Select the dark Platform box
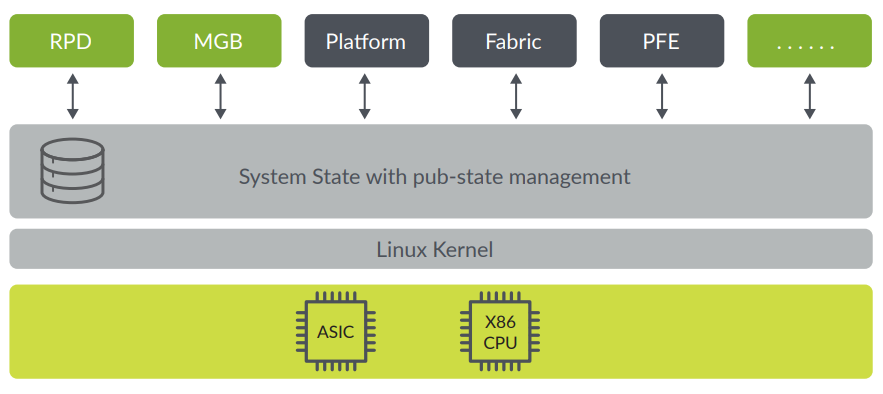Viewport: 883px width, 394px height. coord(367,41)
